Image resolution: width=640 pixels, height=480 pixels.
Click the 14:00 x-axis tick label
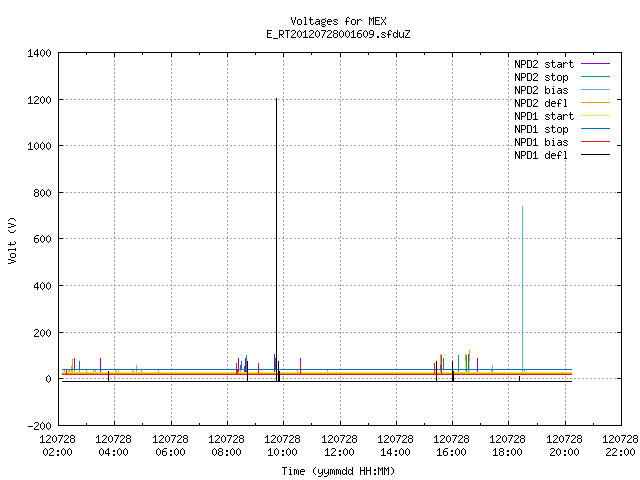point(396,453)
